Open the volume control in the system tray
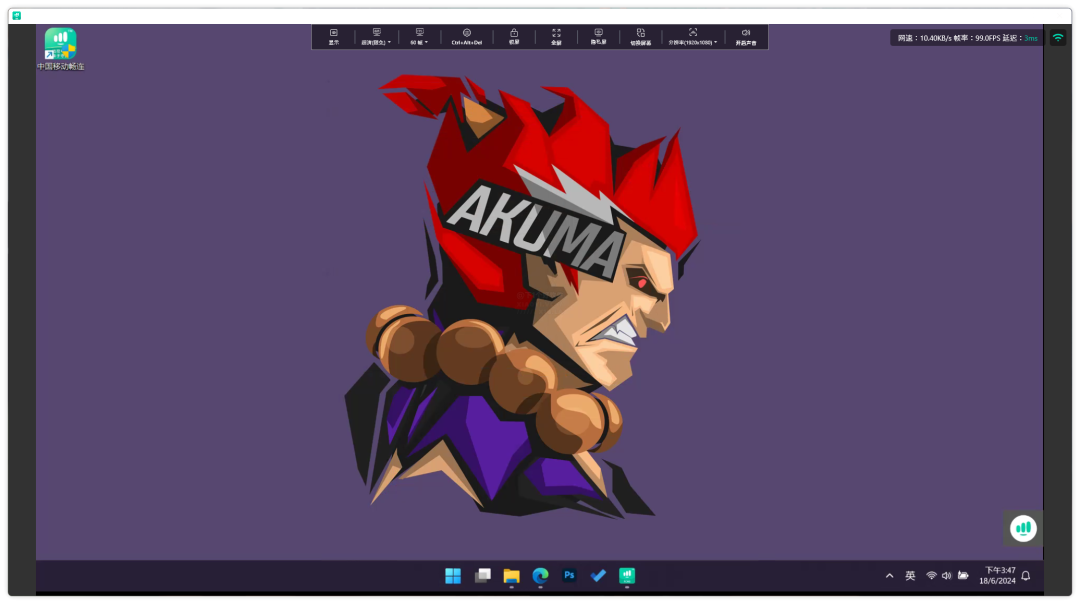 click(x=946, y=576)
